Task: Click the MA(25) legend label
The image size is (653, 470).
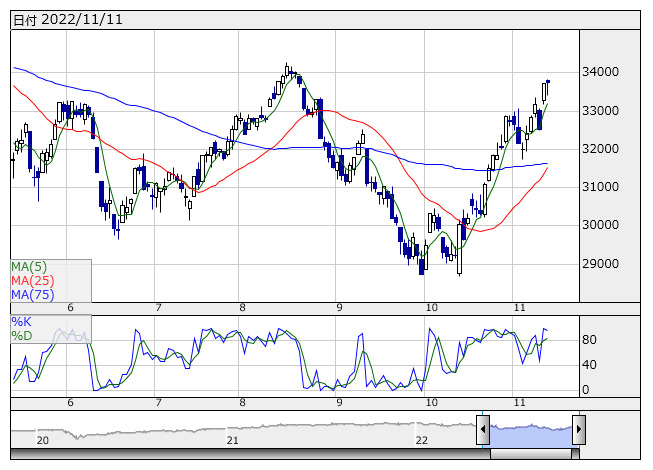Action: (33, 281)
